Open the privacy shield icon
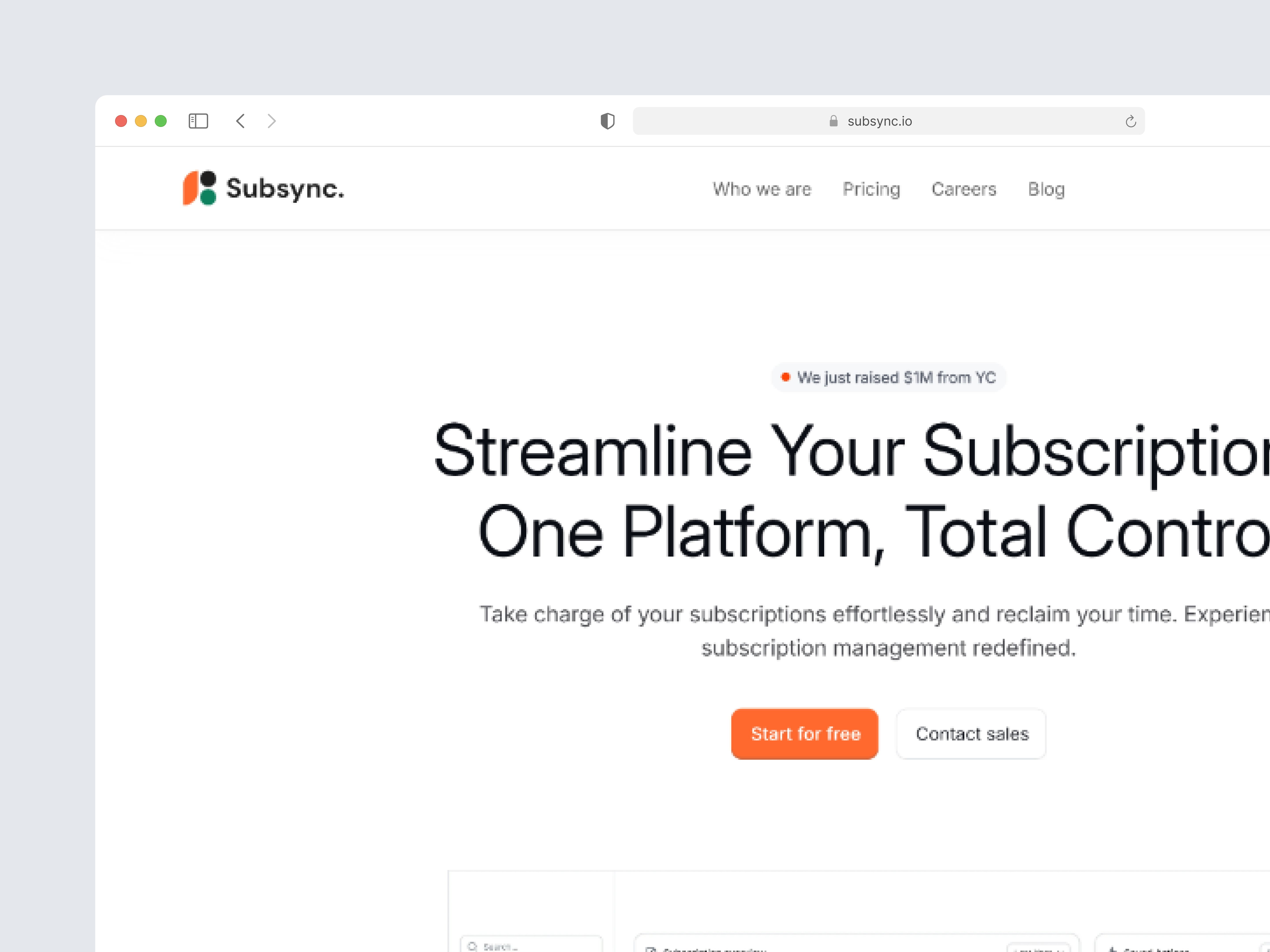Image resolution: width=1270 pixels, height=952 pixels. click(x=607, y=121)
